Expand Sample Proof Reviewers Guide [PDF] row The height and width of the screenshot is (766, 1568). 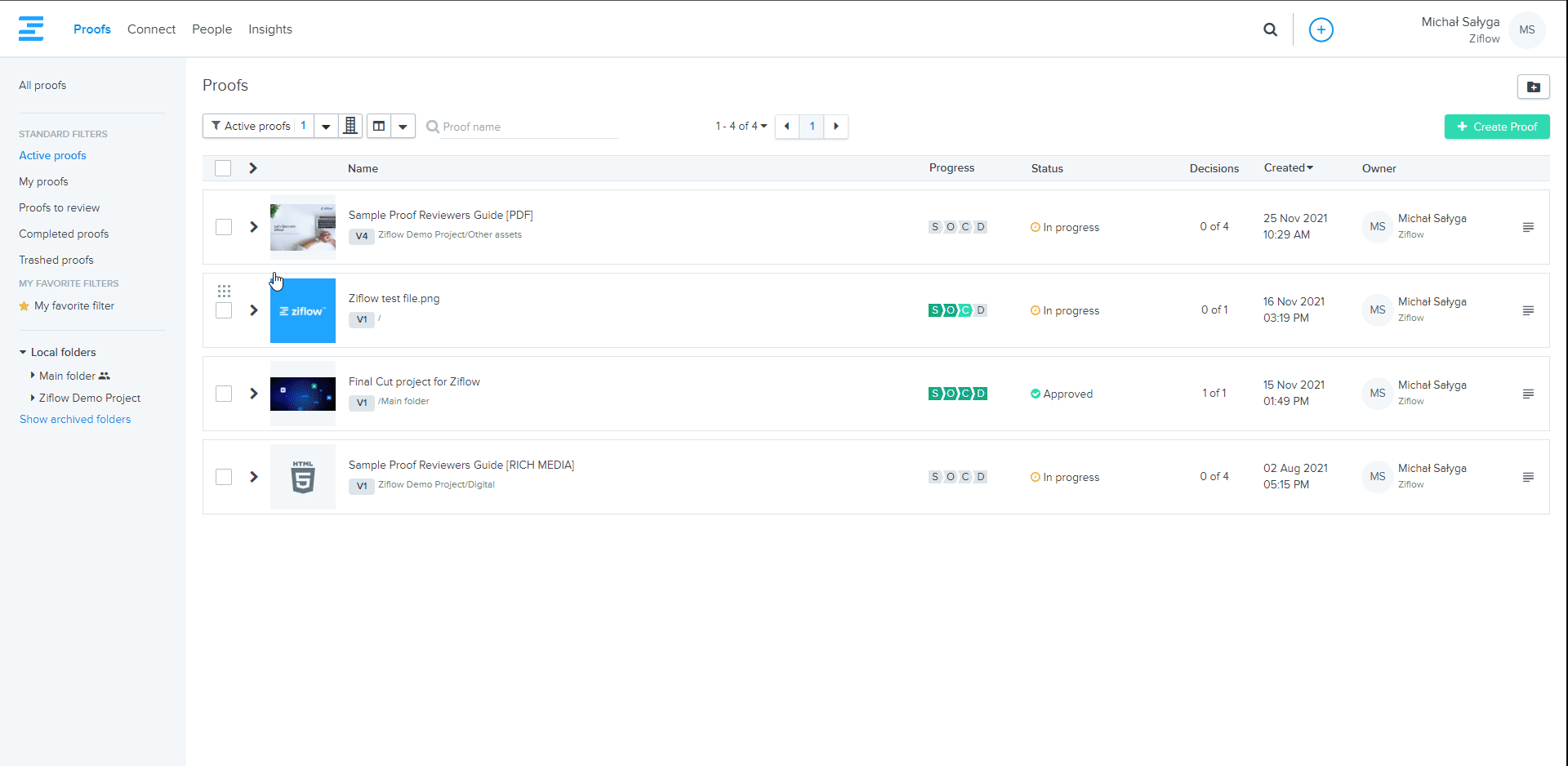pyautogui.click(x=254, y=227)
